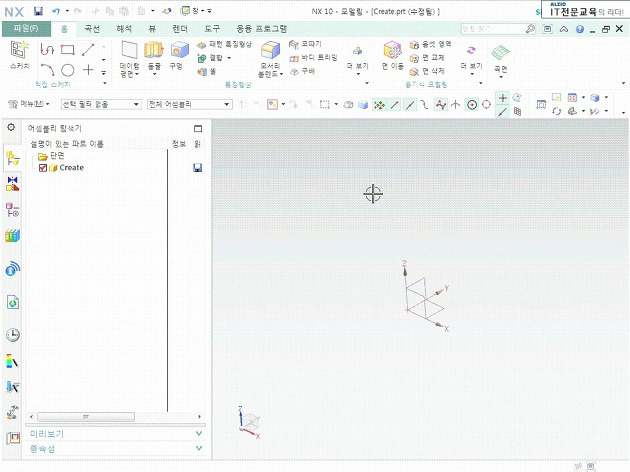This screenshot has height=472, width=630.
Task: Toggle snap to midpoint
Action: click(x=409, y=105)
